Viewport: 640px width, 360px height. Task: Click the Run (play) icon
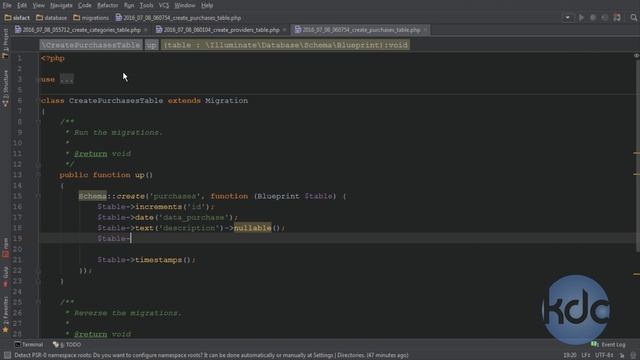pyautogui.click(x=581, y=18)
